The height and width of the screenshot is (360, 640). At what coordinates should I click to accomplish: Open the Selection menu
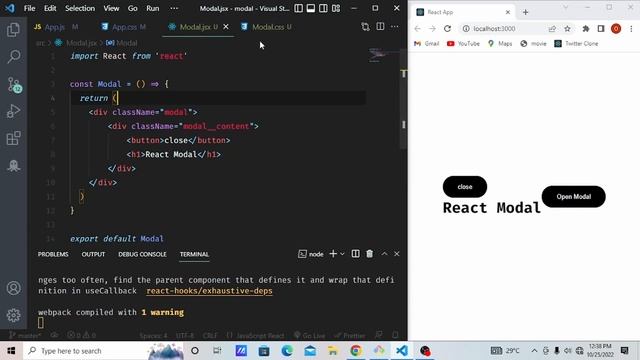[x=80, y=8]
